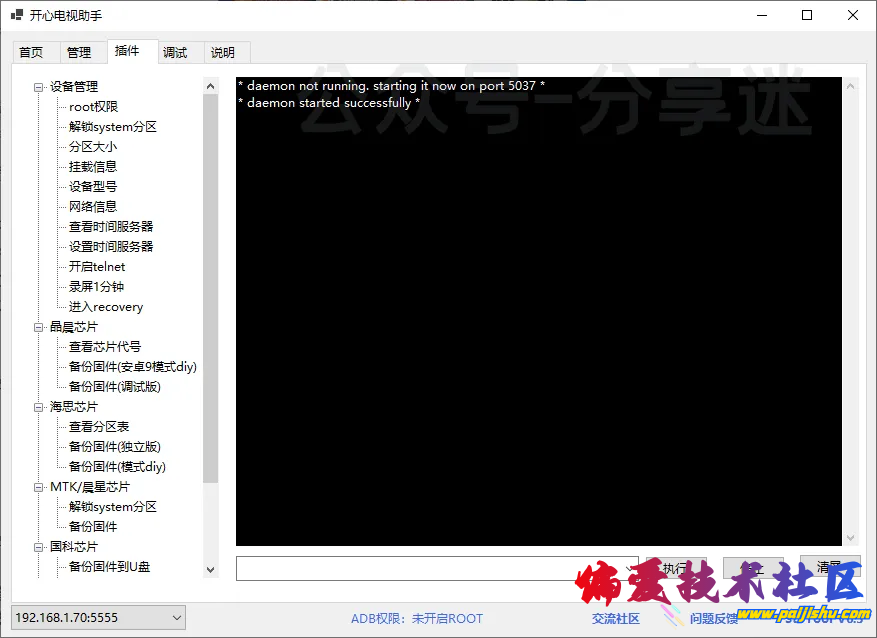Collapse the 晶晨芯片 tree group
Image resolution: width=877 pixels, height=638 pixels.
tap(39, 327)
